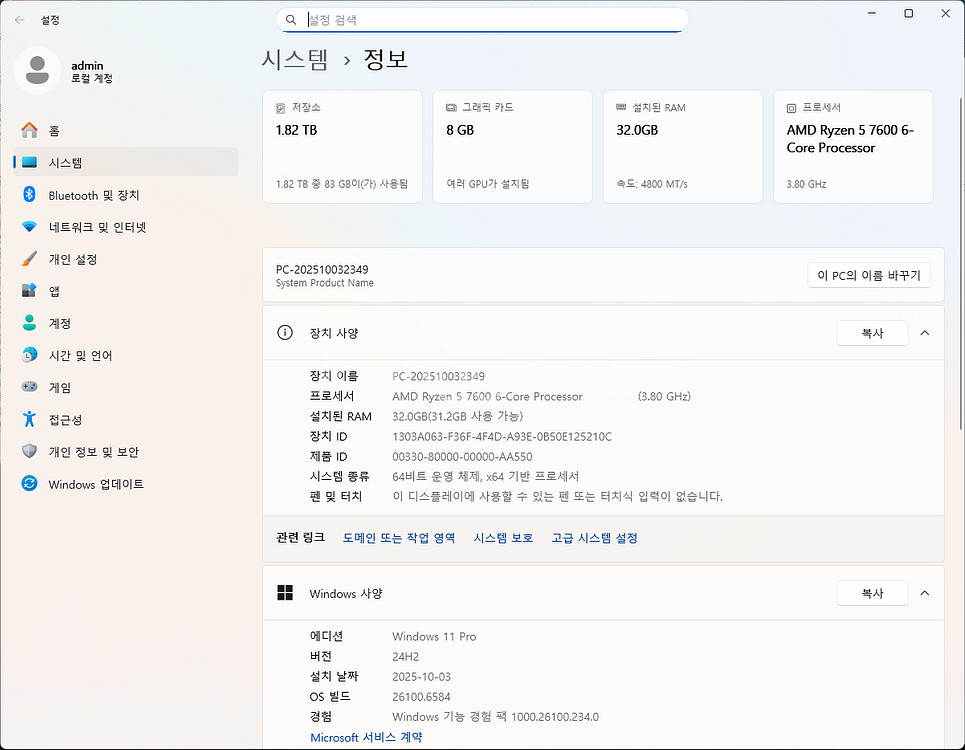
Task: Open the Home page icon in sidebar
Action: [x=29, y=131]
